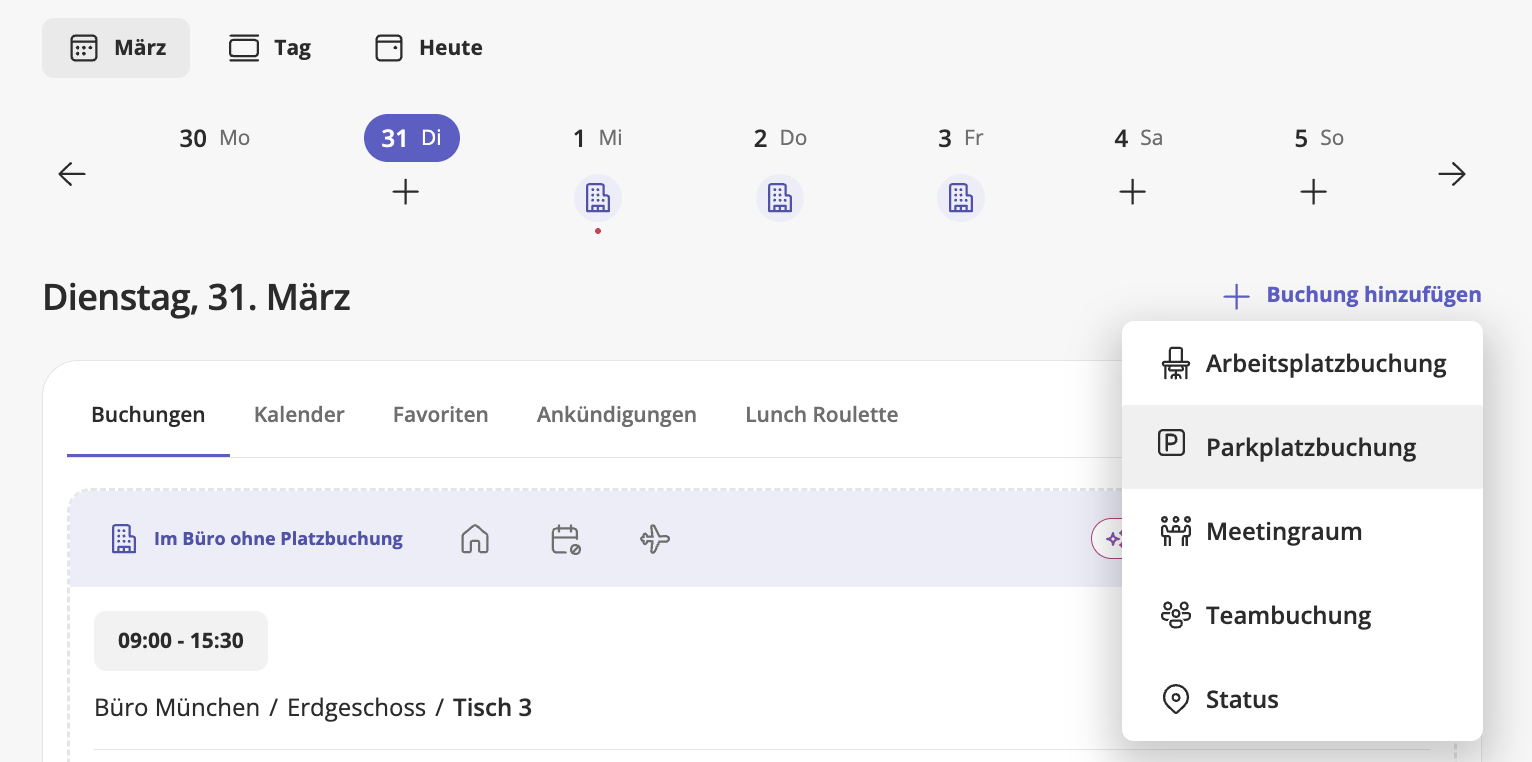The height and width of the screenshot is (762, 1532).
Task: Advance to next week with right arrow
Action: click(x=1451, y=175)
